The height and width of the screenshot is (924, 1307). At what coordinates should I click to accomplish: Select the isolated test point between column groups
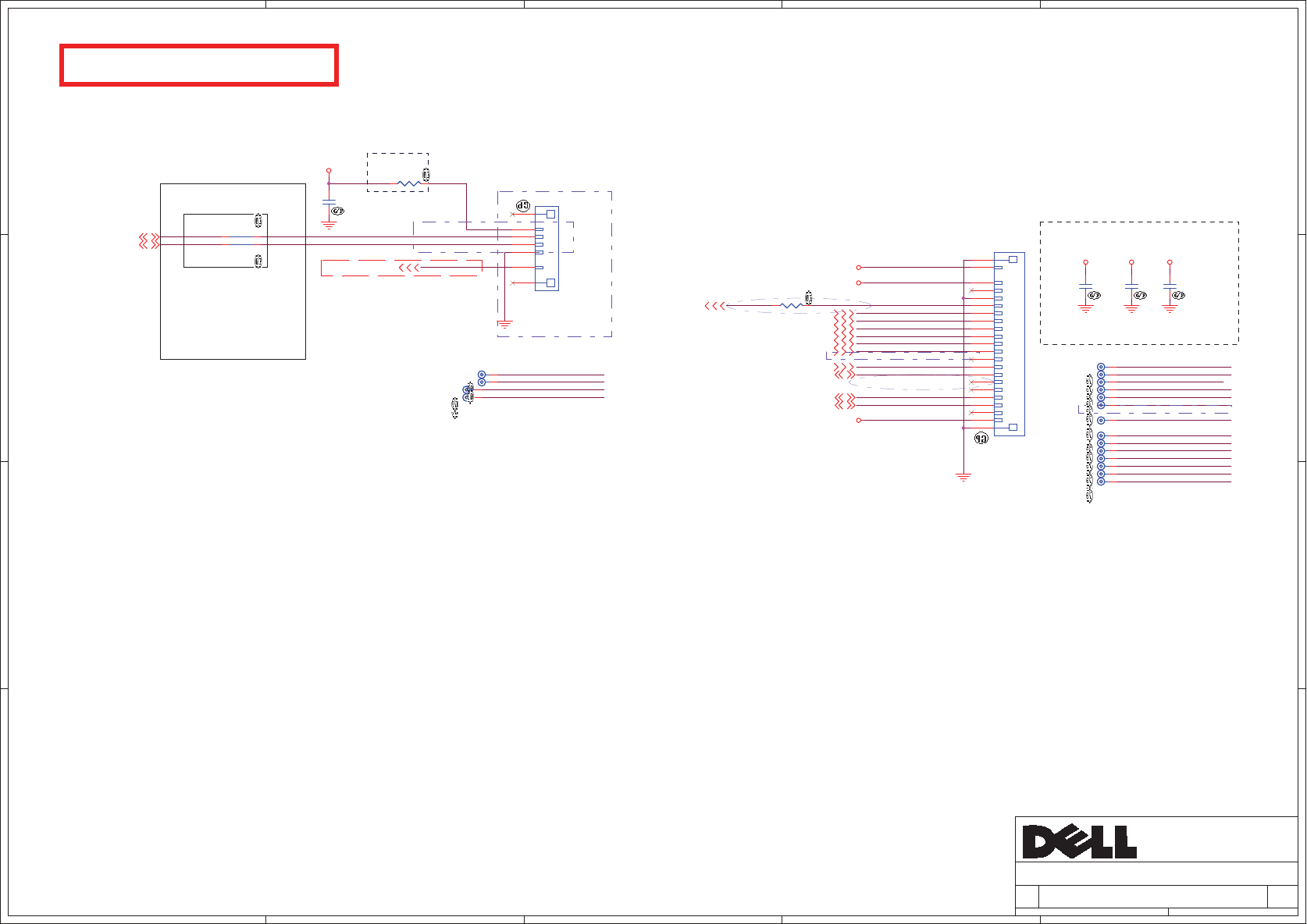tap(1101, 421)
